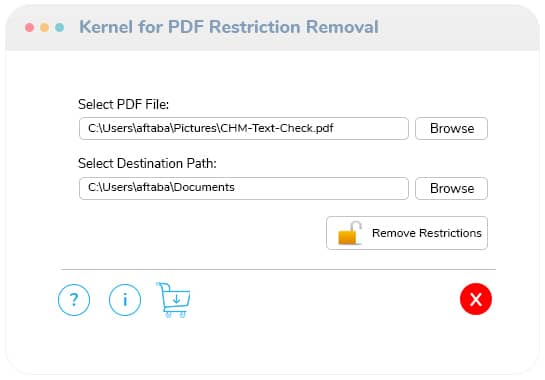Viewport: 545px width, 380px height.
Task: Focus the field showing the Documents folder
Action: (x=244, y=188)
